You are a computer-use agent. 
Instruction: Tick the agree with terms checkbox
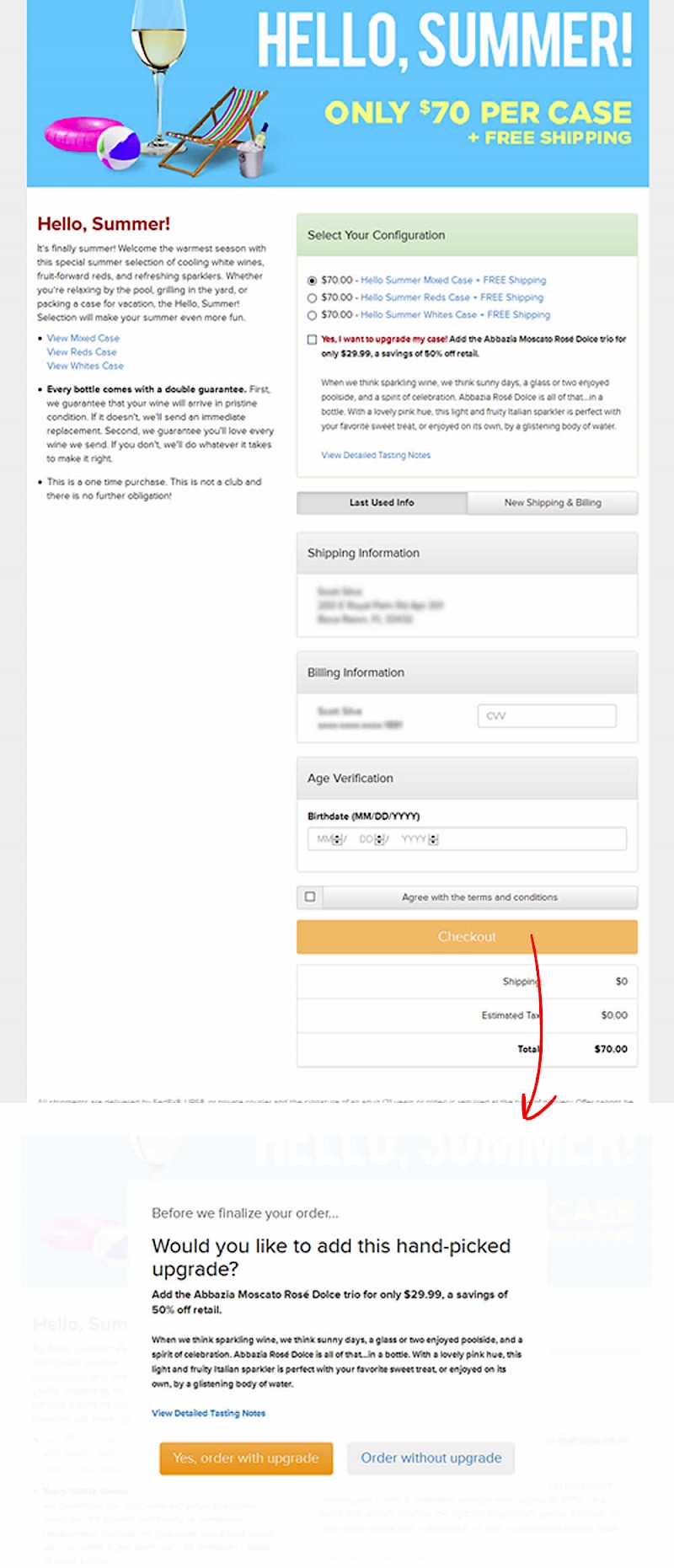click(310, 896)
